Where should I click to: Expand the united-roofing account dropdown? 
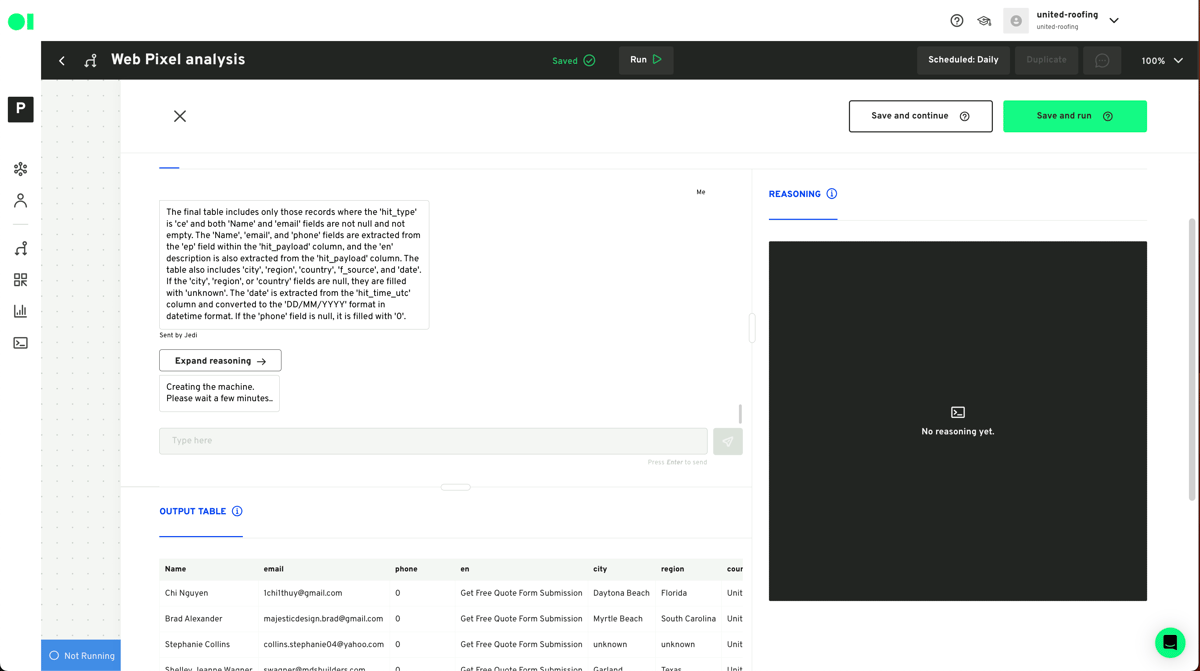[1114, 21]
